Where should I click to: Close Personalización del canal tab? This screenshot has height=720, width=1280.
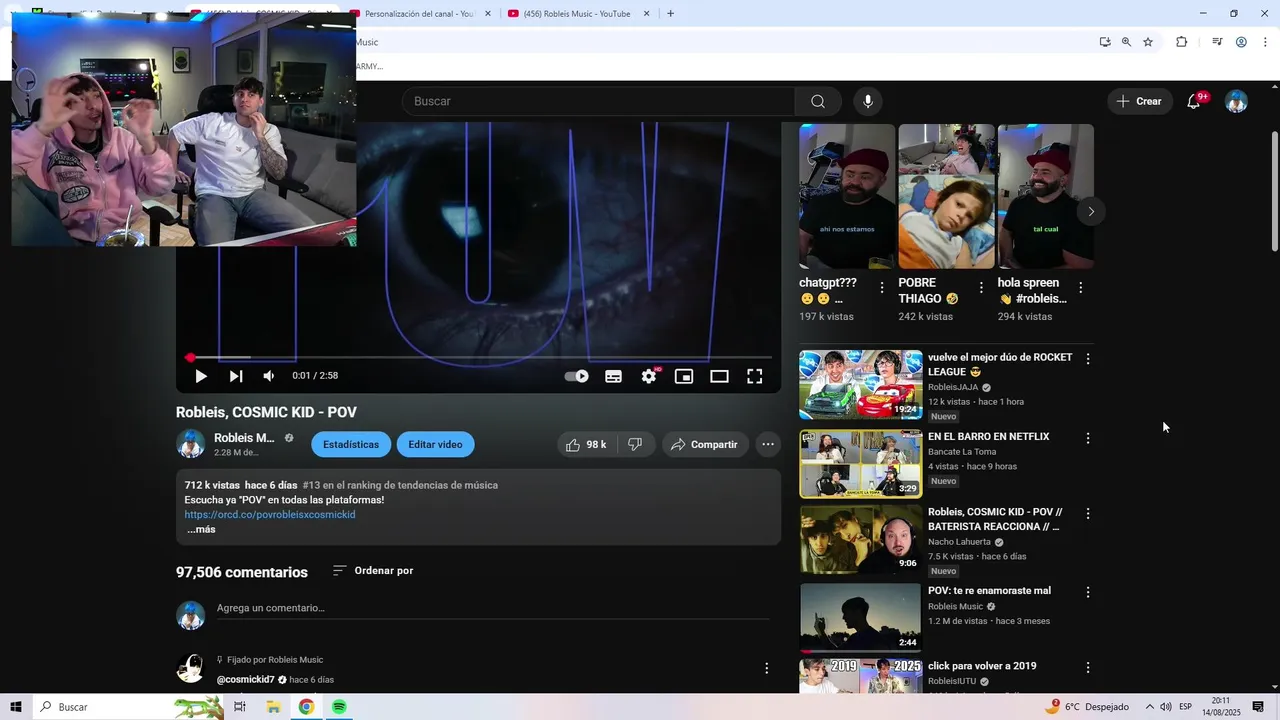click(488, 14)
